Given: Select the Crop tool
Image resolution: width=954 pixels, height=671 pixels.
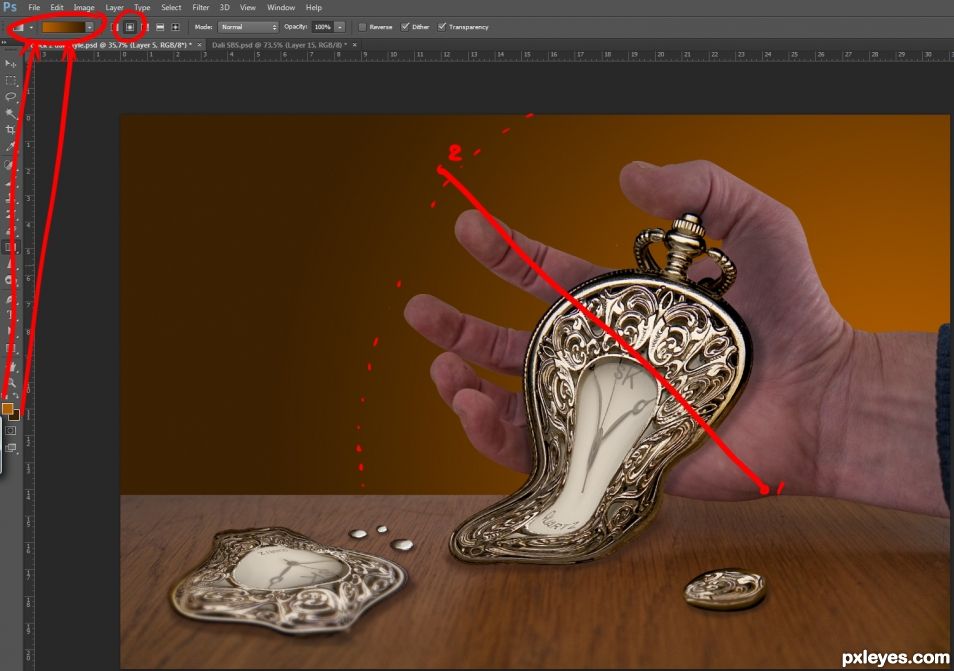Looking at the screenshot, I should [10, 130].
